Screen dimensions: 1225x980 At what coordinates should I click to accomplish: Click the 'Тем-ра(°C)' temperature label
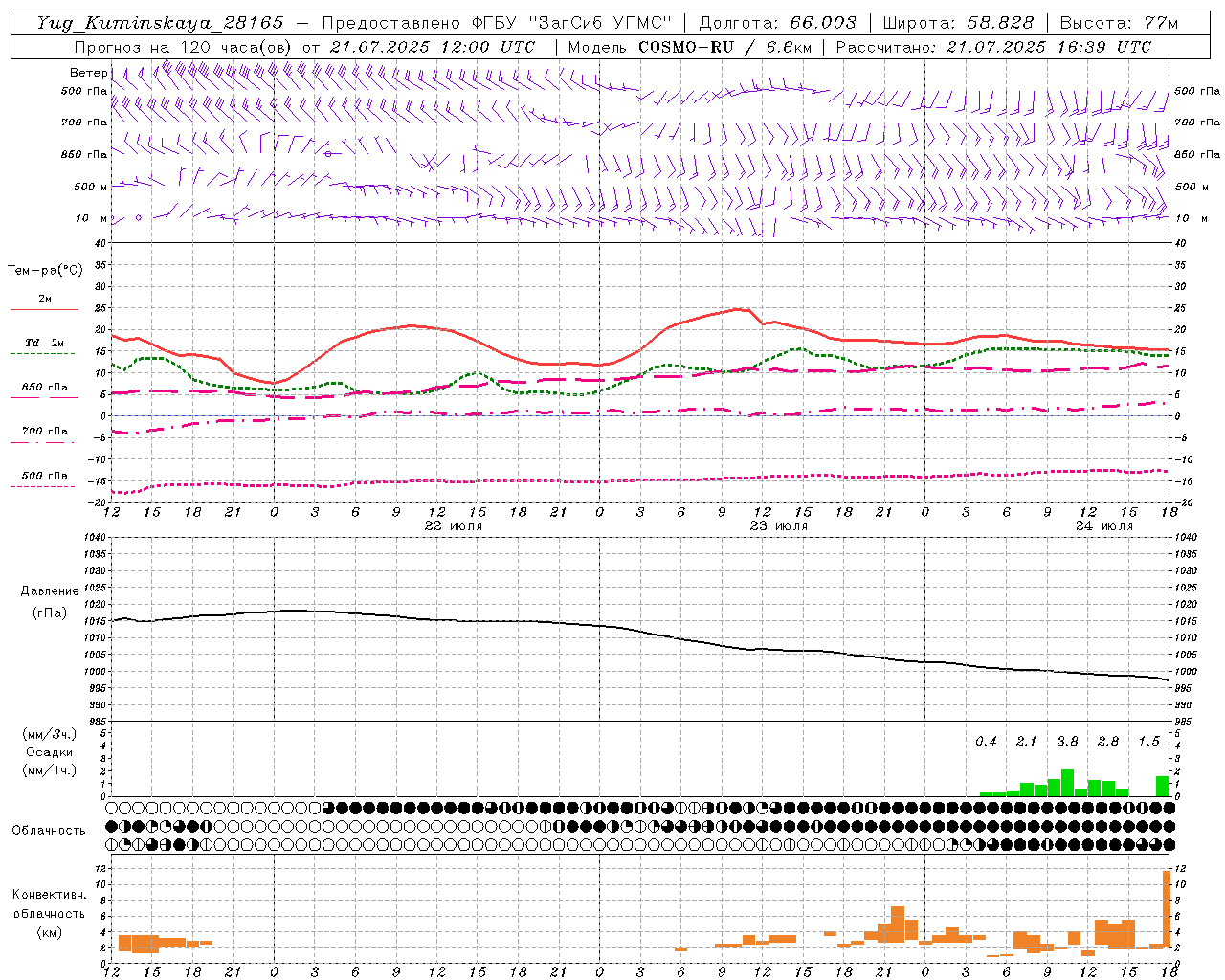pos(45,271)
